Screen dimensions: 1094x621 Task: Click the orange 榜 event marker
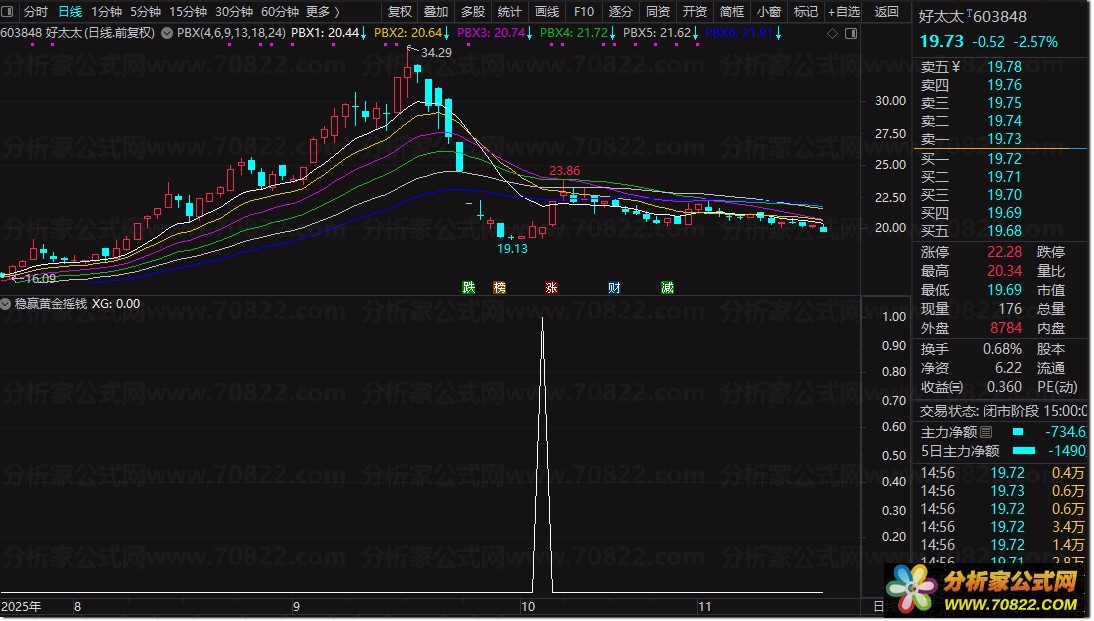(x=500, y=287)
